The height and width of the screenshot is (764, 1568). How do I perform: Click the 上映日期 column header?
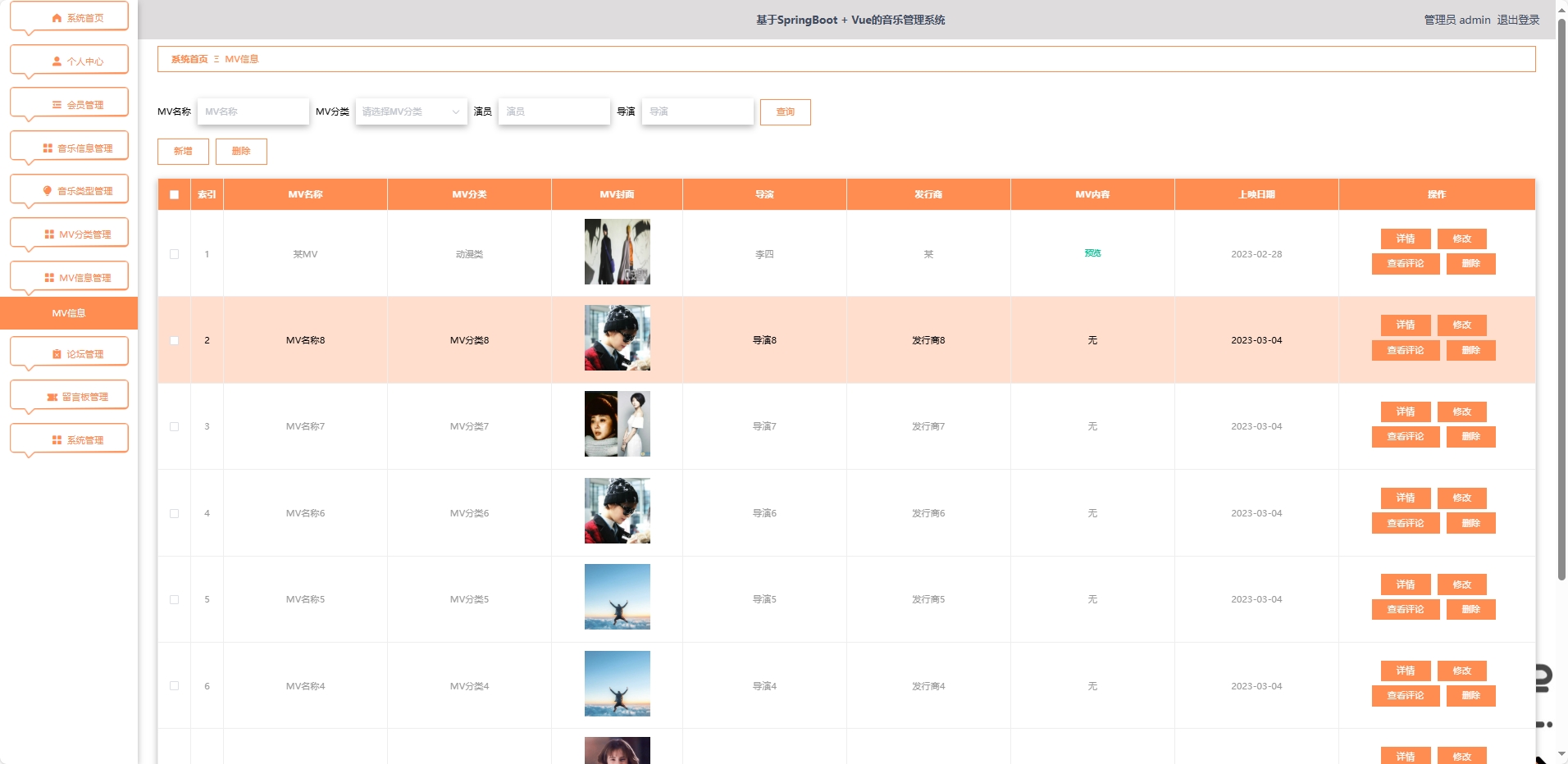tap(1256, 194)
